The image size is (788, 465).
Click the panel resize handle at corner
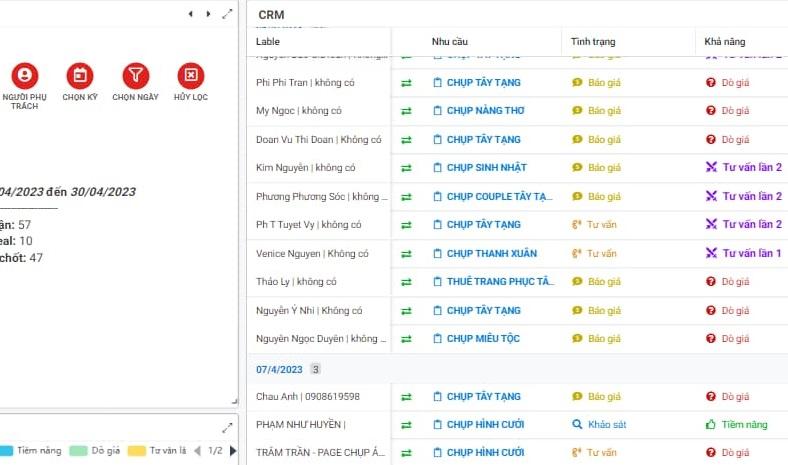[234, 401]
